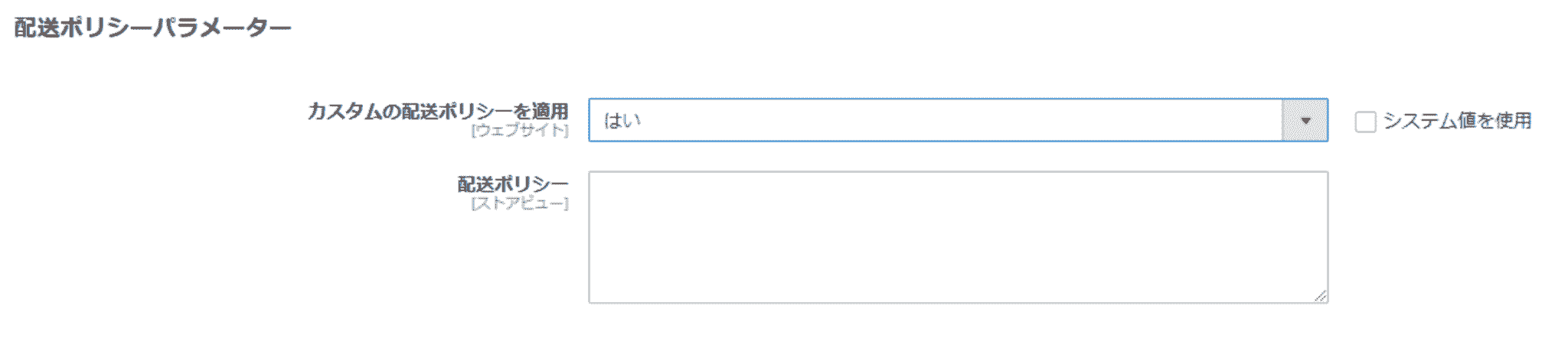Image resolution: width=1568 pixels, height=361 pixels.
Task: Click the システム値を使用 label text
Action: coord(1456,121)
